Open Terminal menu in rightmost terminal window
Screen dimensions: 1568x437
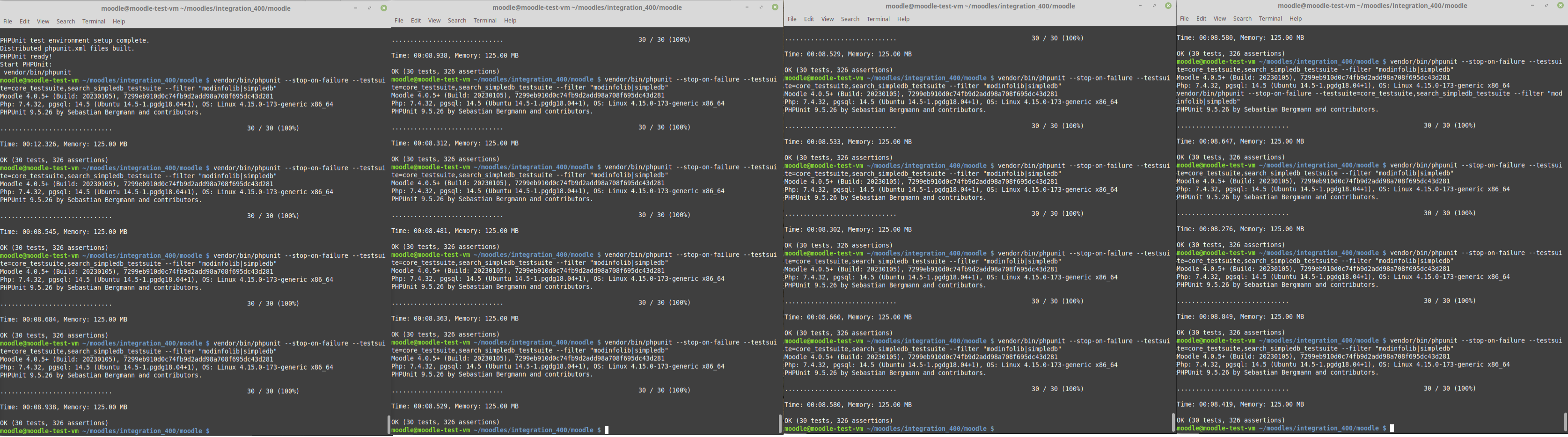coord(1270,19)
